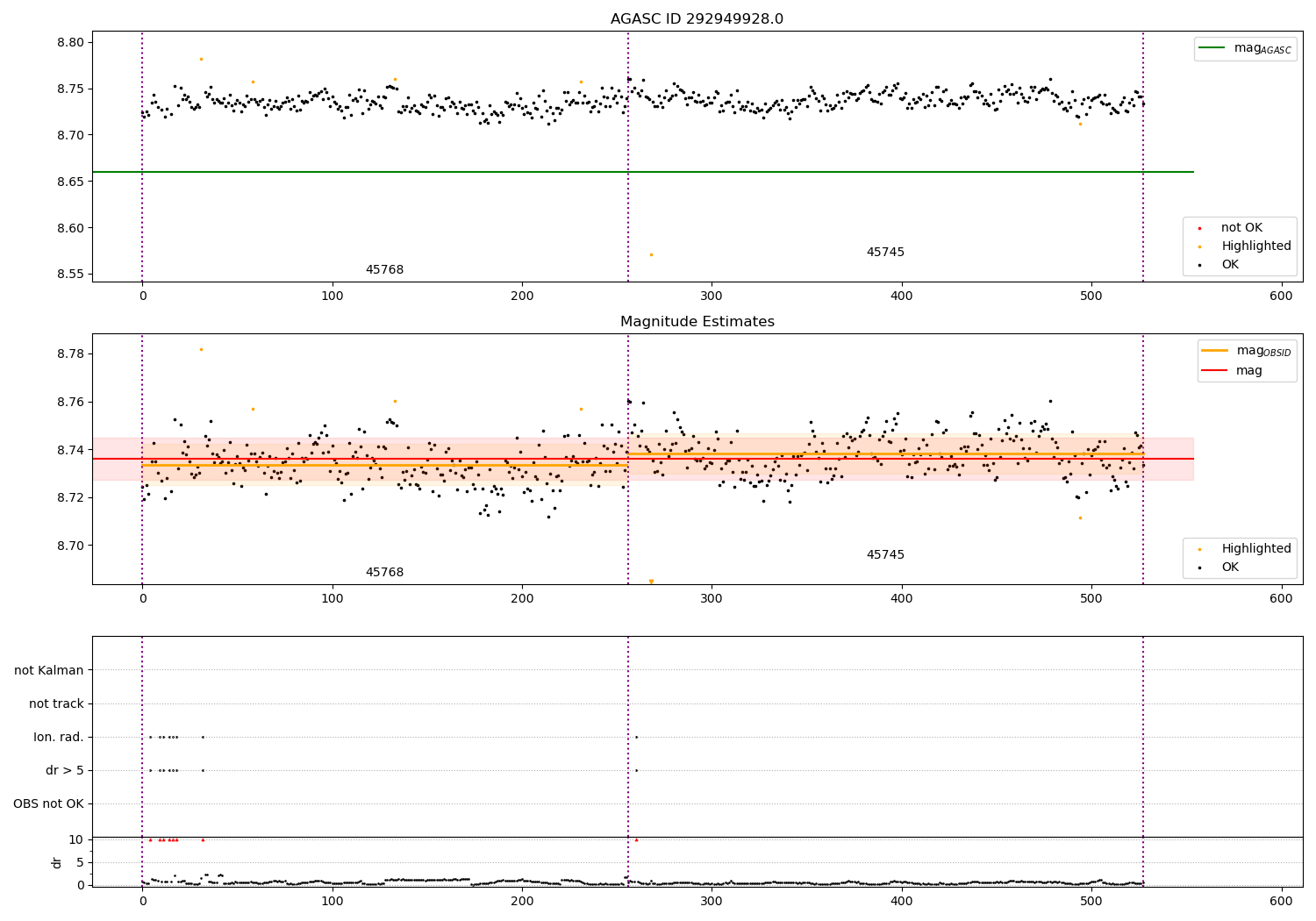Click the '8.80' y-axis tick label
This screenshot has width=1316, height=921.
(x=70, y=42)
